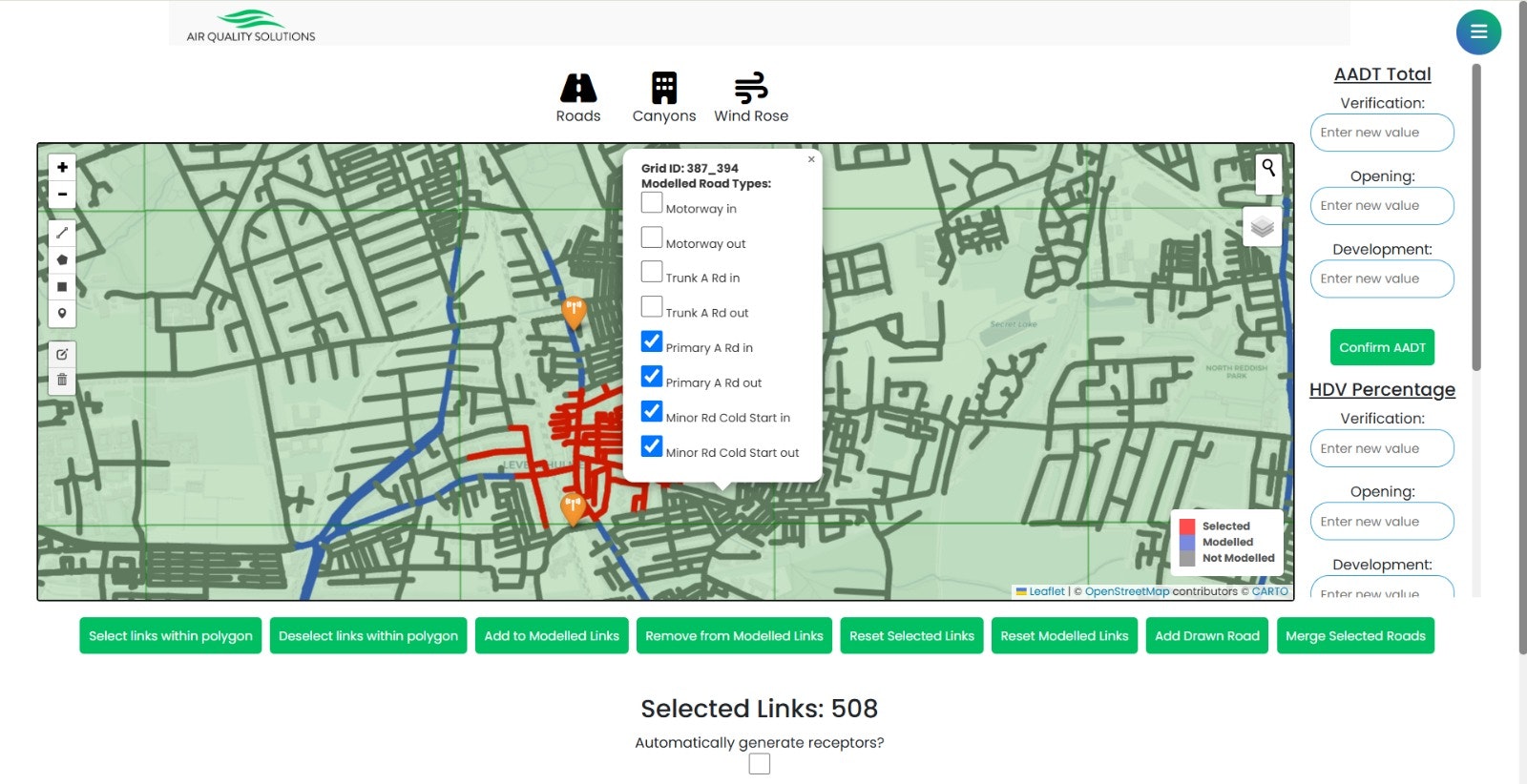Click Add to Modelled Links

click(x=552, y=636)
